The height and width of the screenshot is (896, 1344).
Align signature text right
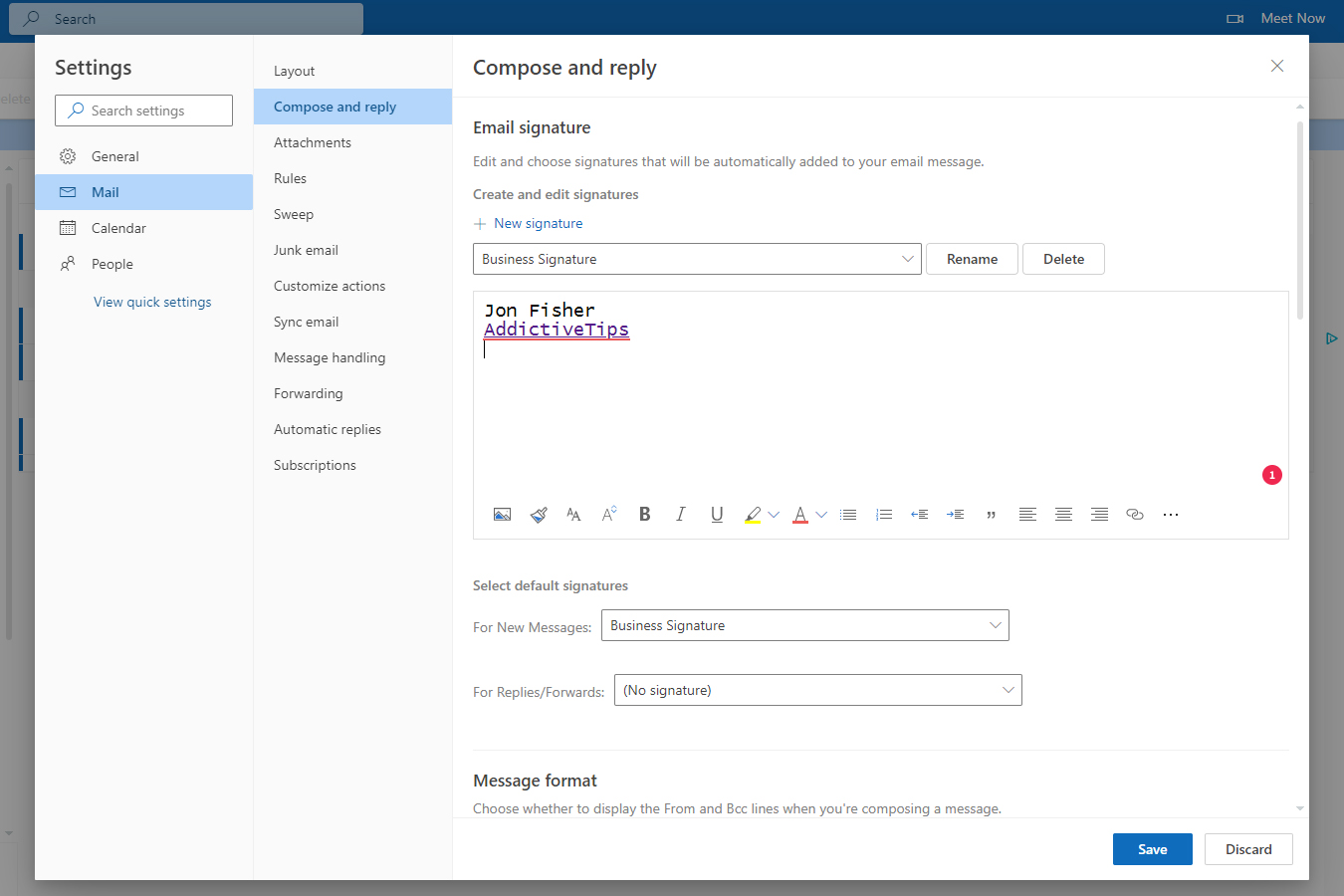(x=1099, y=515)
